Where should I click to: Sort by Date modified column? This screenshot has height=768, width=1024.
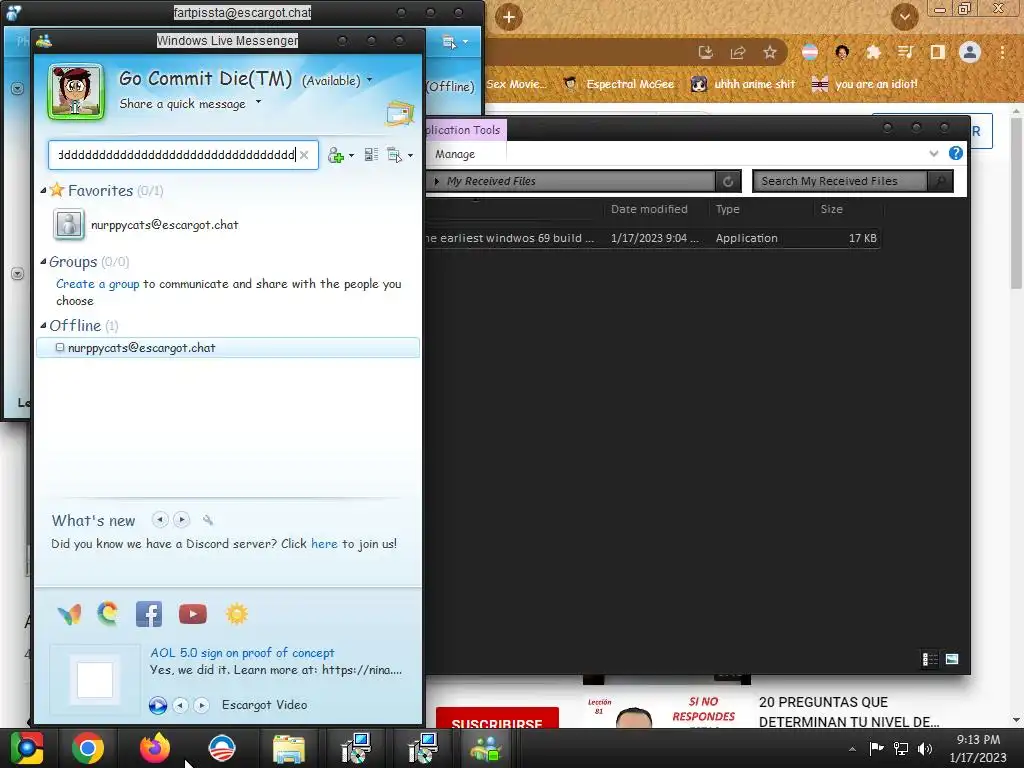(649, 209)
